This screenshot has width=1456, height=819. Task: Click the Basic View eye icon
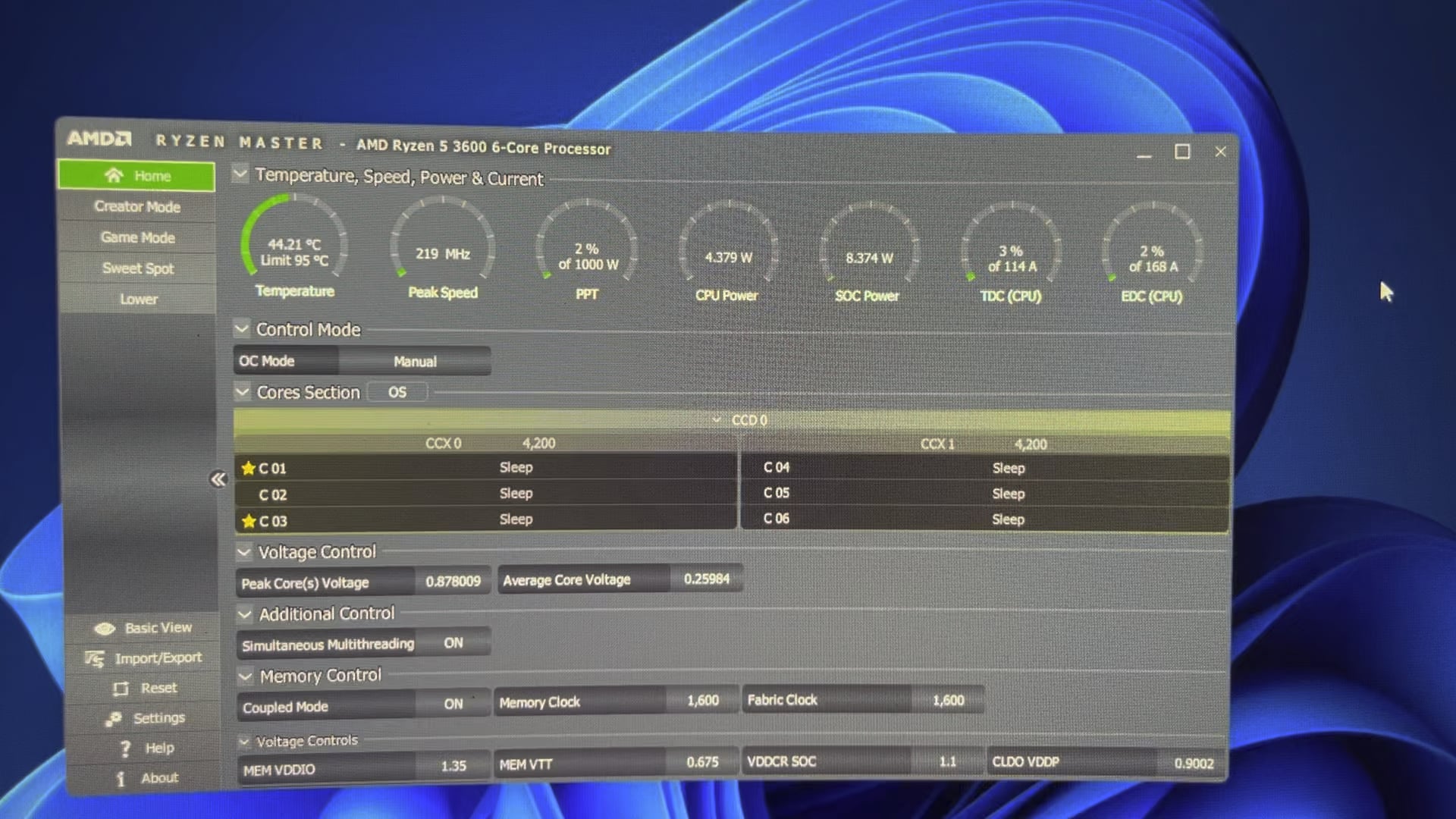pos(105,628)
